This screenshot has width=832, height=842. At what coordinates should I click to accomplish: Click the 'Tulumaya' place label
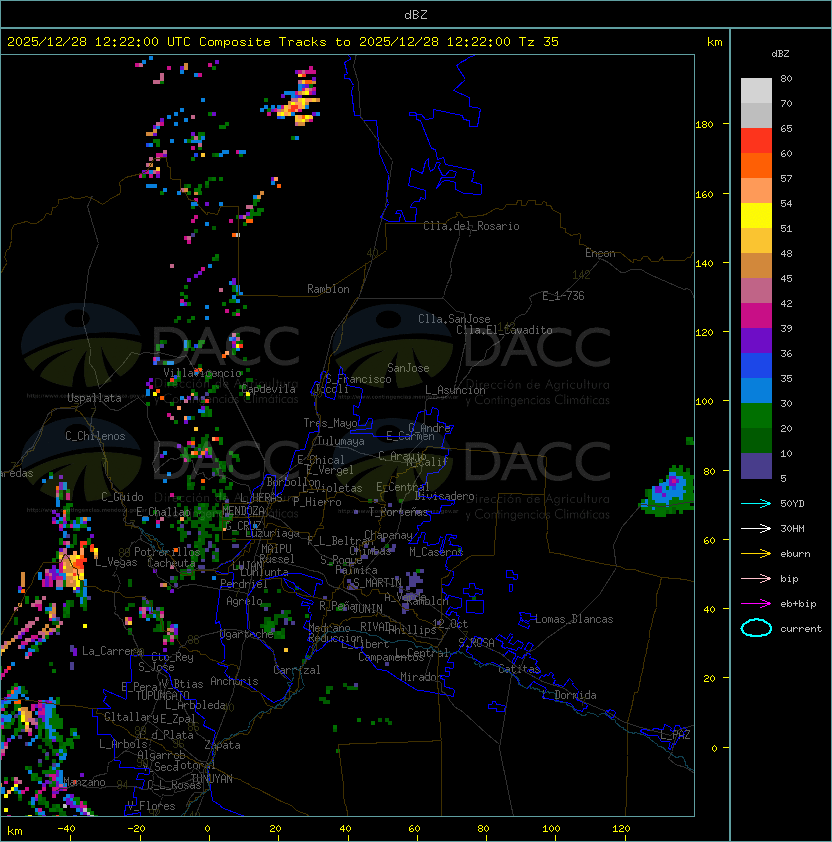click(341, 441)
